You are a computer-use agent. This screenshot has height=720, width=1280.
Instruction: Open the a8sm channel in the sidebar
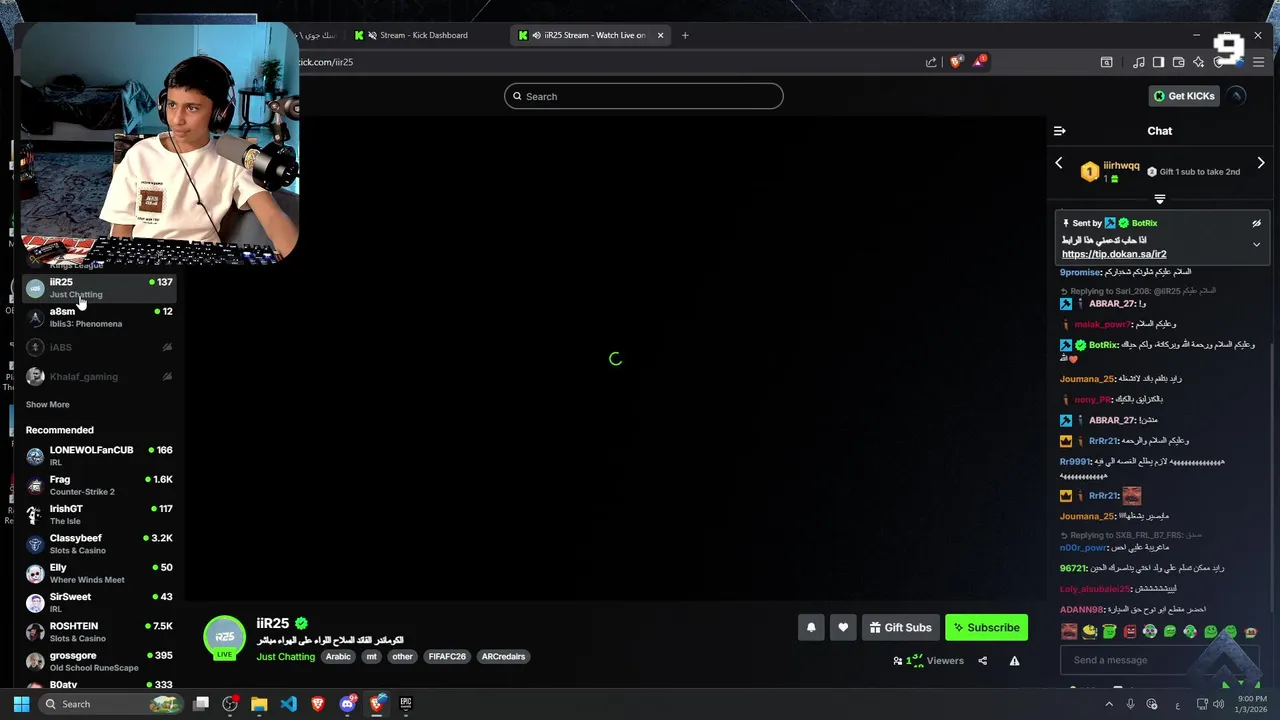[x=100, y=317]
